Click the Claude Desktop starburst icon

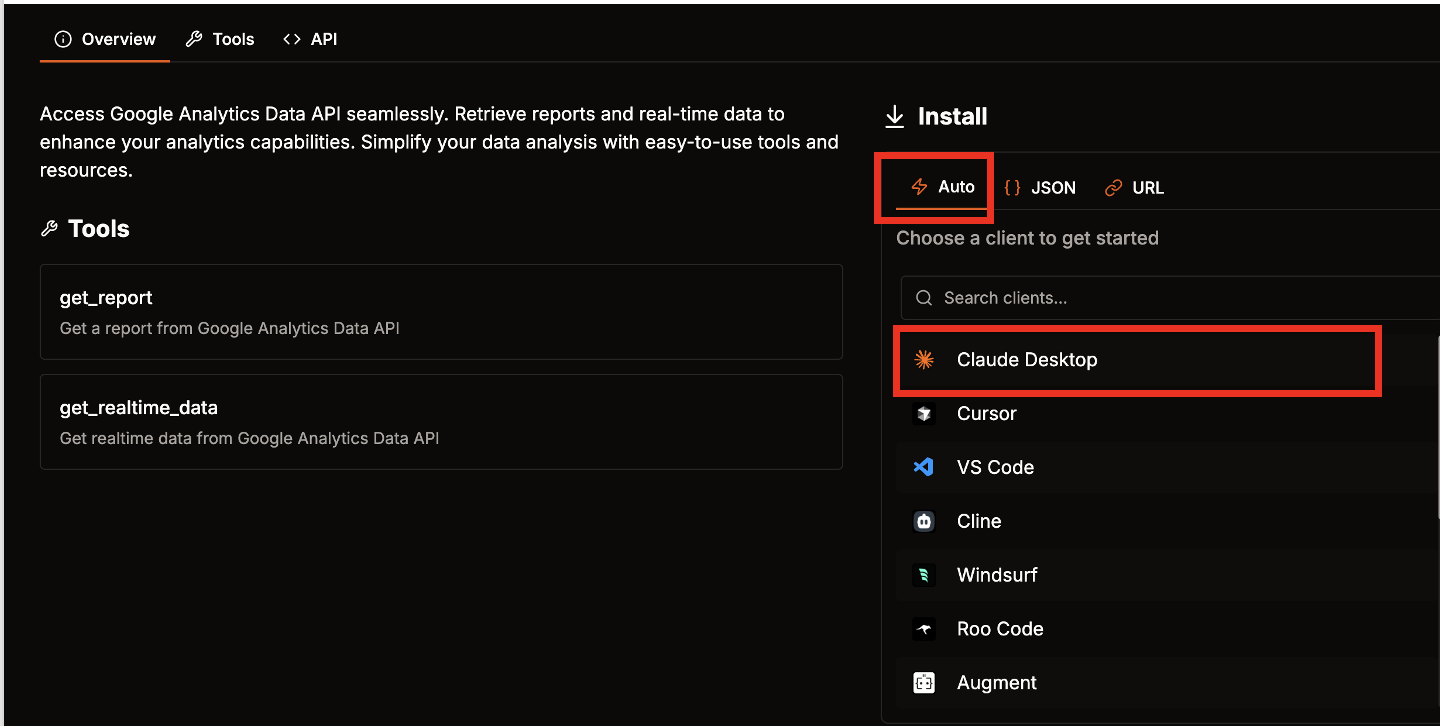click(x=924, y=360)
